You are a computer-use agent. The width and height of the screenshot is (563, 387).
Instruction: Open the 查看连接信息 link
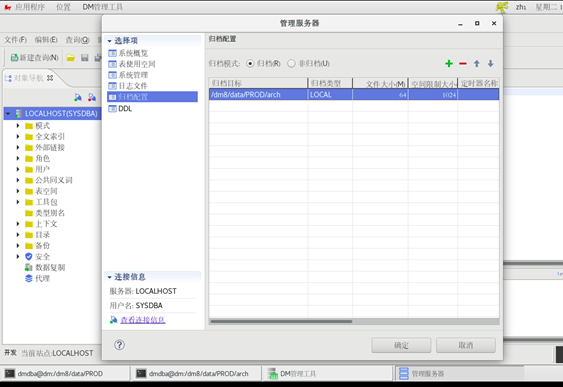[143, 320]
